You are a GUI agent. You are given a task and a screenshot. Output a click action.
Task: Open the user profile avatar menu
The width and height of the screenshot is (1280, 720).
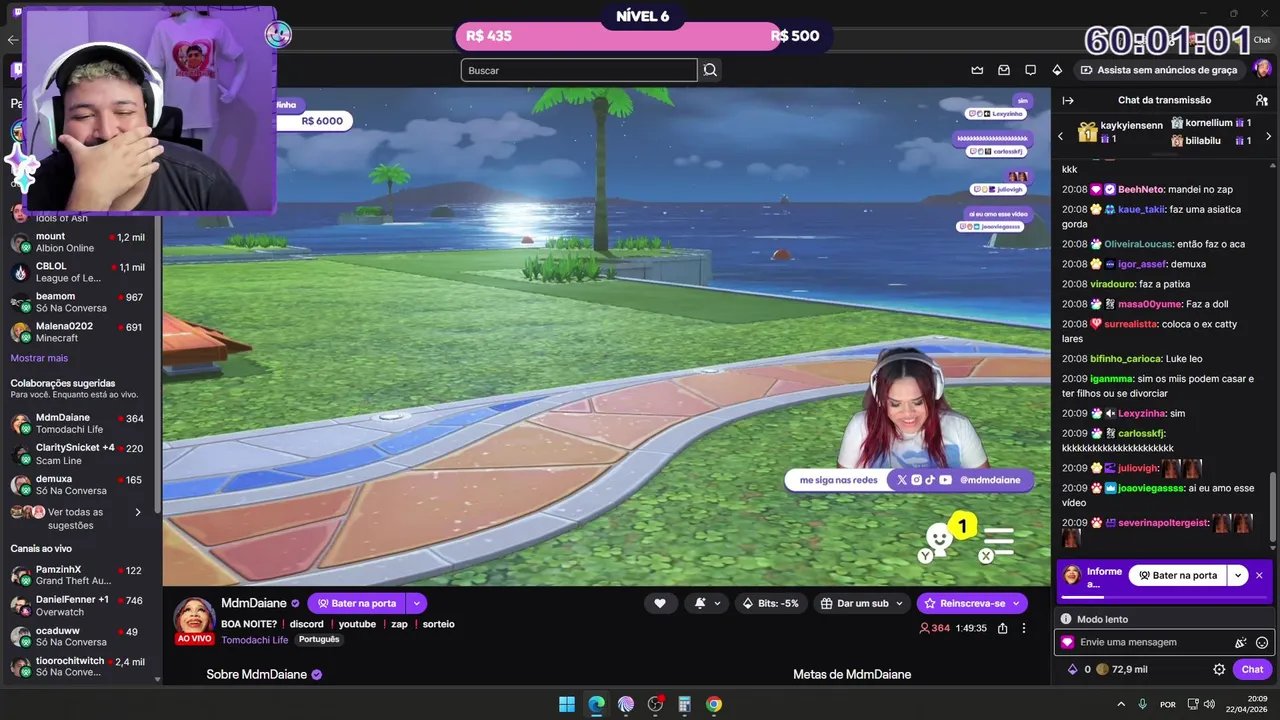(1263, 69)
